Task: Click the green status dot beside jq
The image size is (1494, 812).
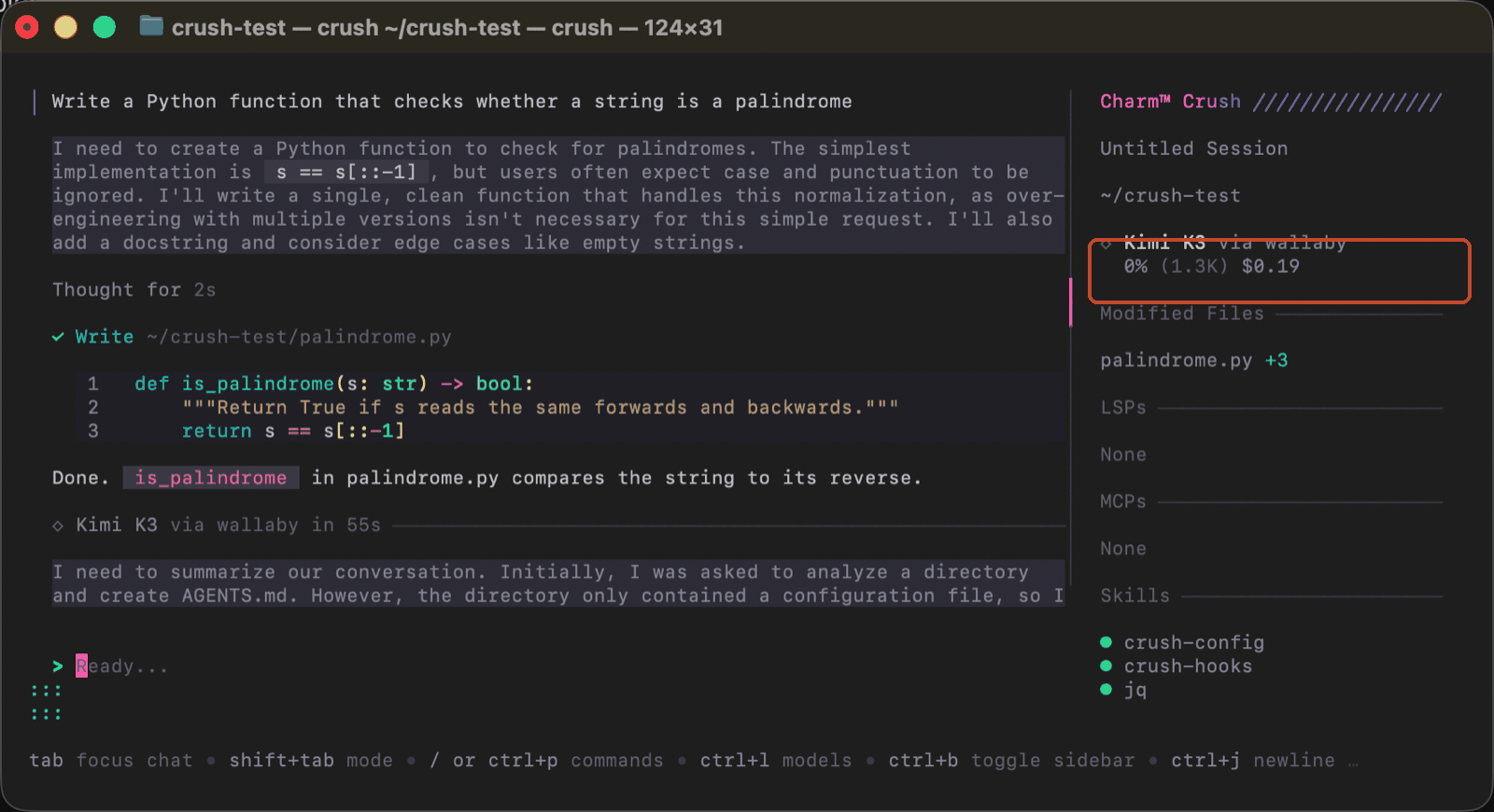Action: (1106, 689)
